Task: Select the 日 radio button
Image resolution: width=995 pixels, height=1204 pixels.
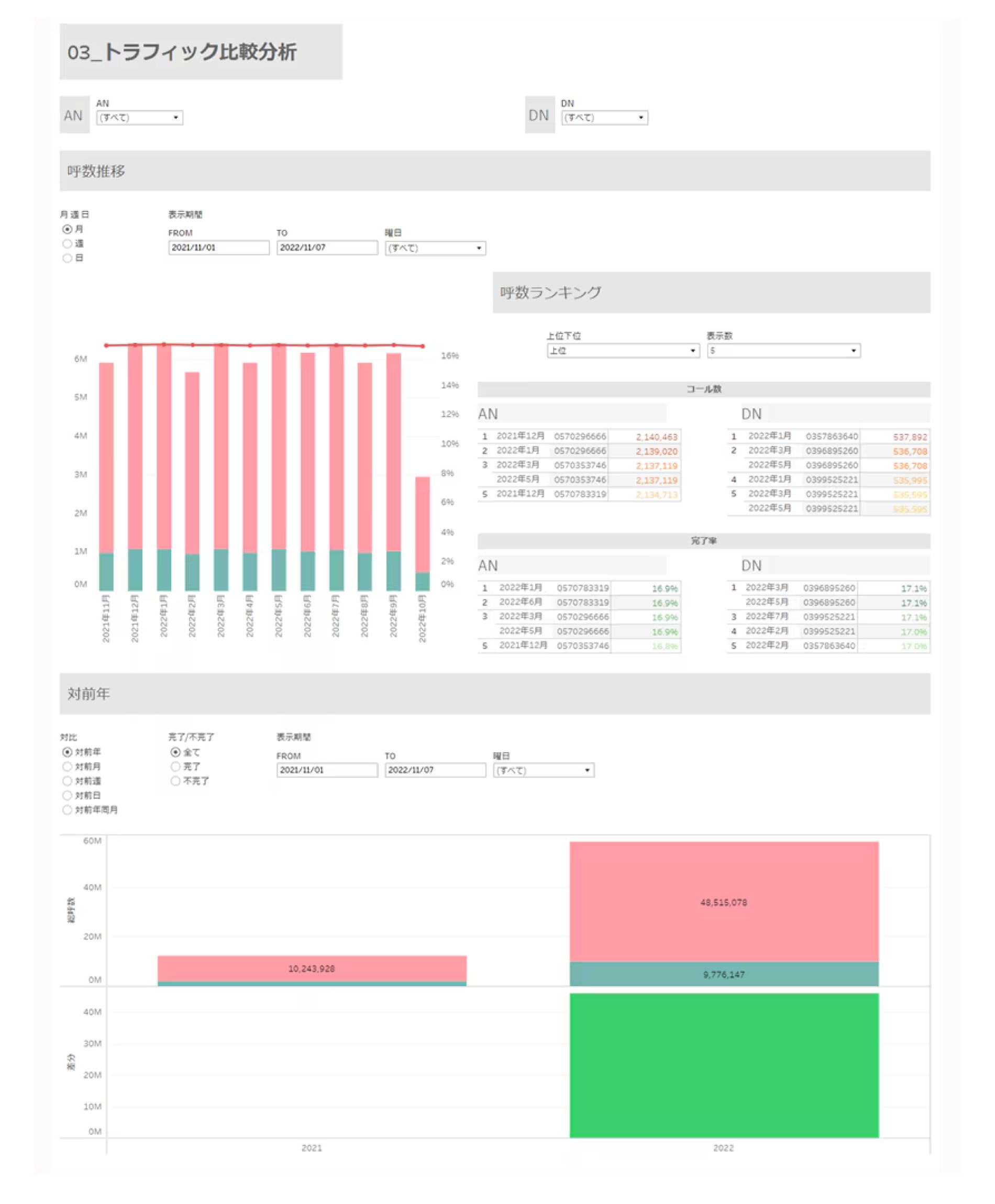Action: coord(67,258)
